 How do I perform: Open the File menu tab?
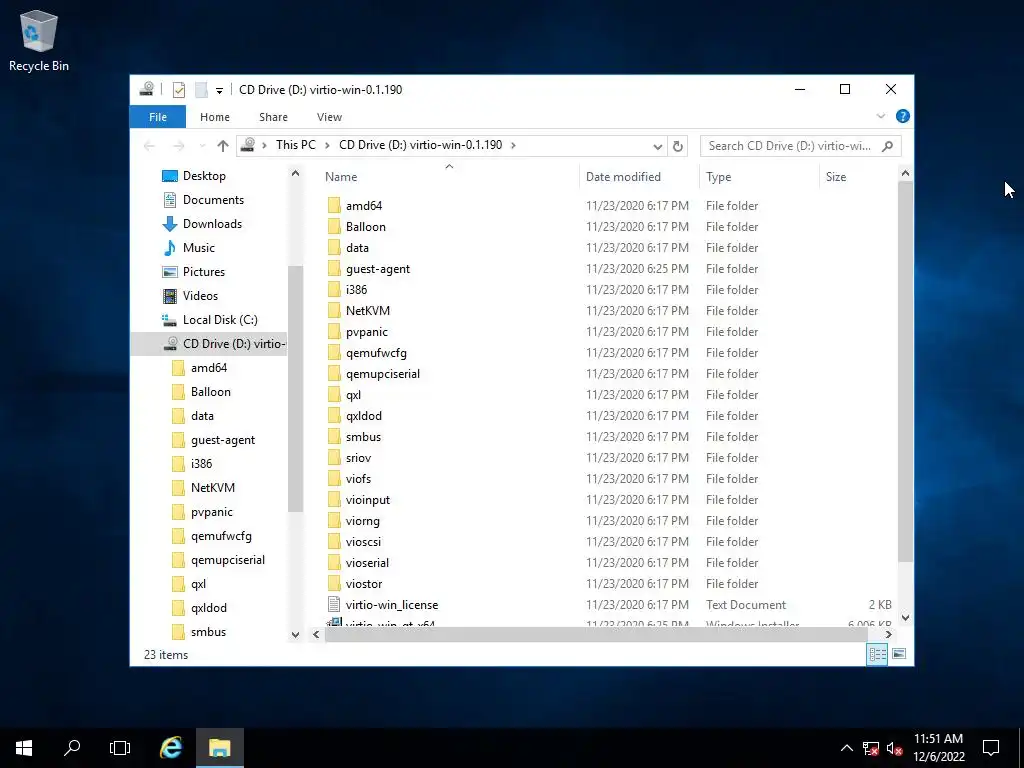pyautogui.click(x=158, y=117)
